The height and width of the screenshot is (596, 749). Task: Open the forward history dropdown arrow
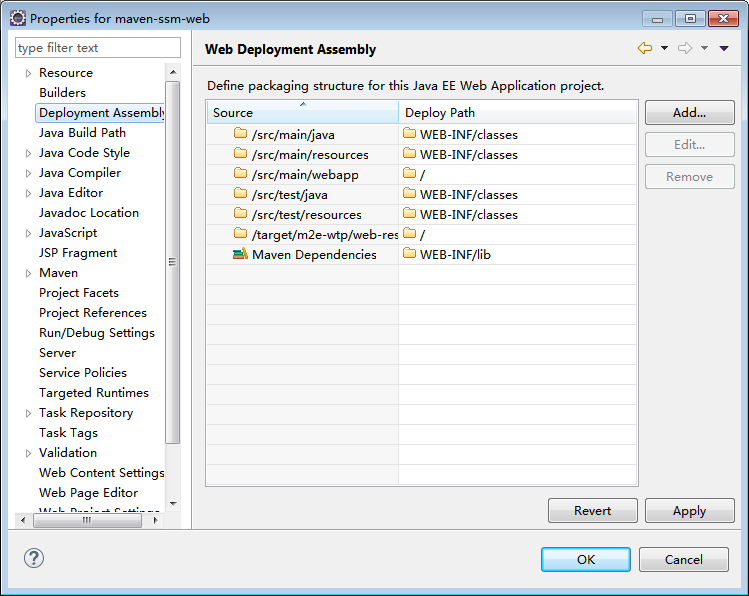705,48
